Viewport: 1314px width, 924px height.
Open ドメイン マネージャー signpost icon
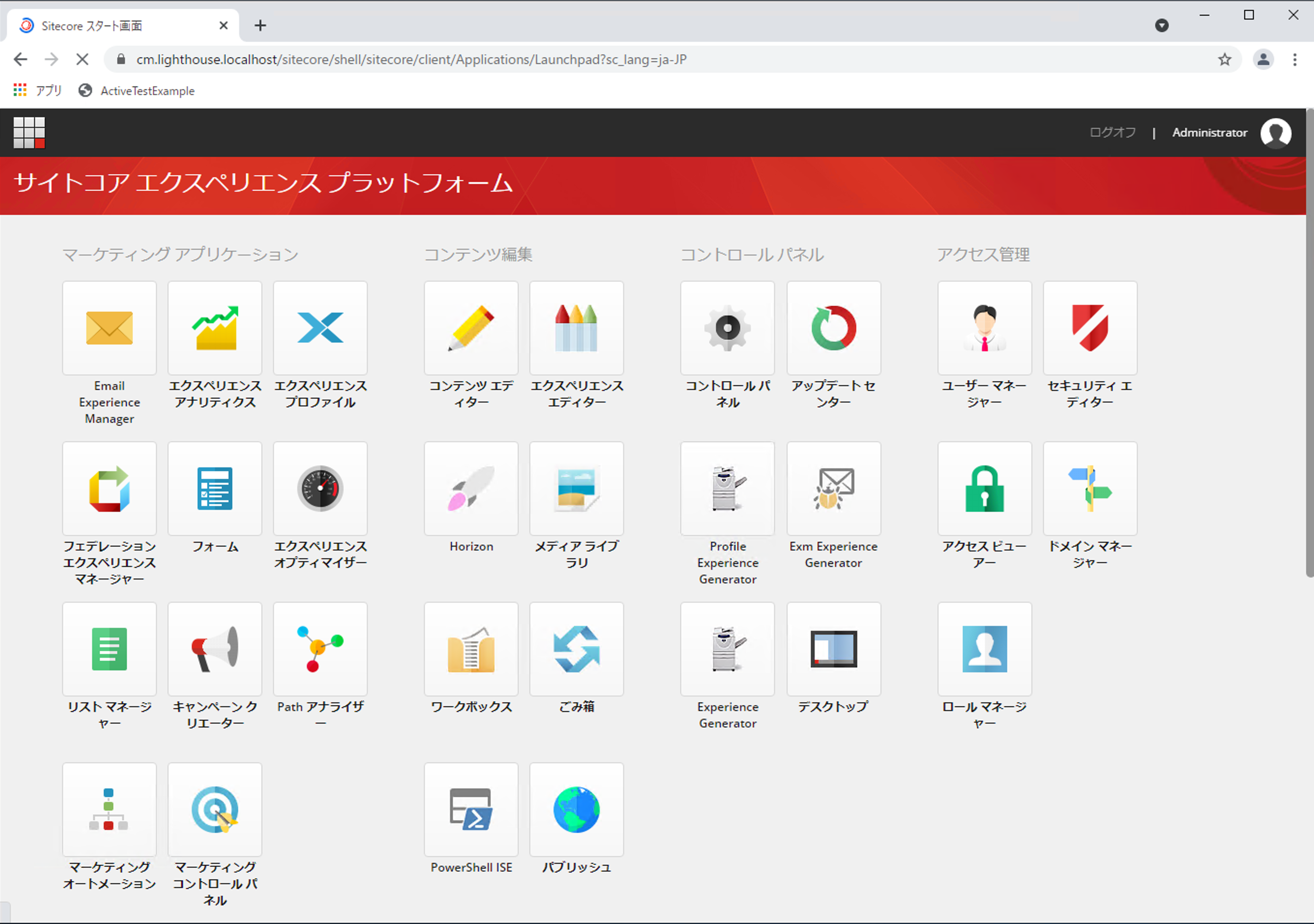click(1090, 489)
